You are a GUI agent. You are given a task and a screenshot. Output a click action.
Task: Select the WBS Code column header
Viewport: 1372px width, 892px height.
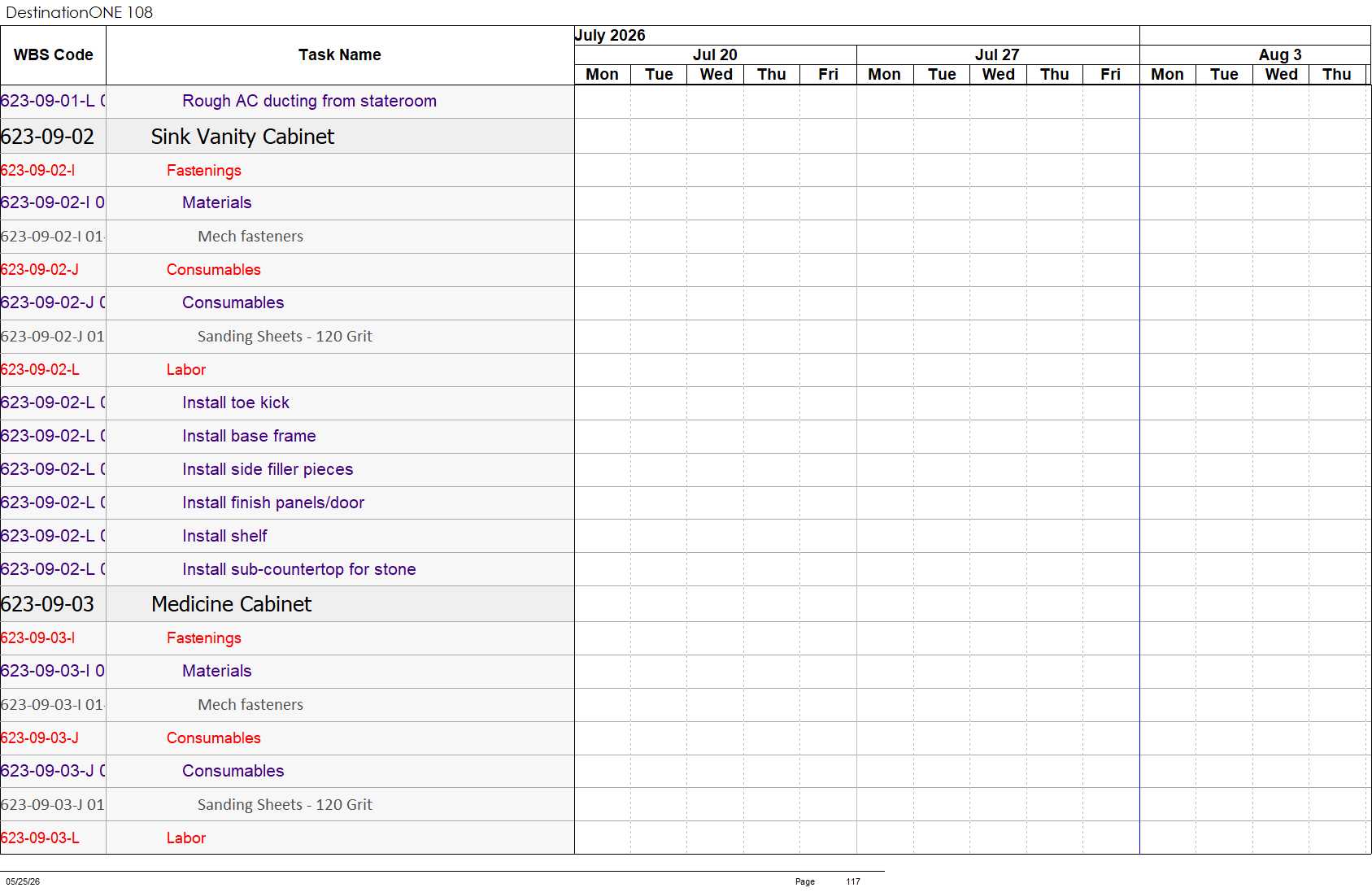[x=53, y=54]
